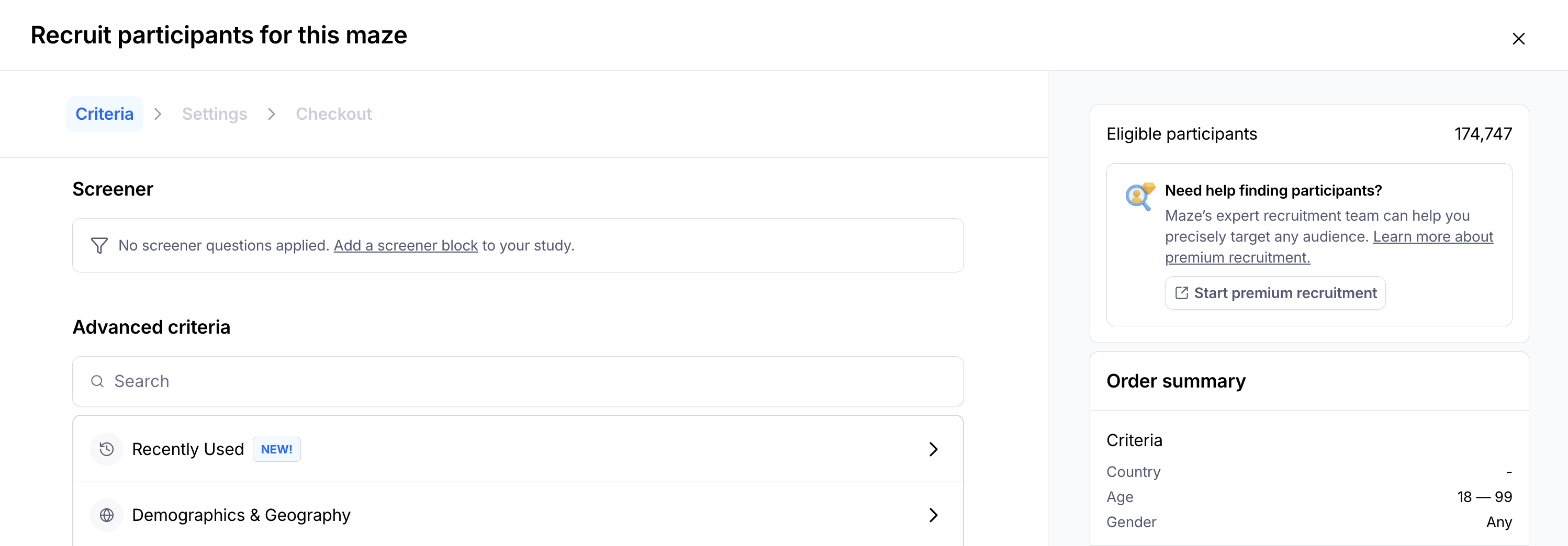Click the premium recruitment magnifier illustration
Viewport: 1568px width, 546px height.
click(1139, 196)
